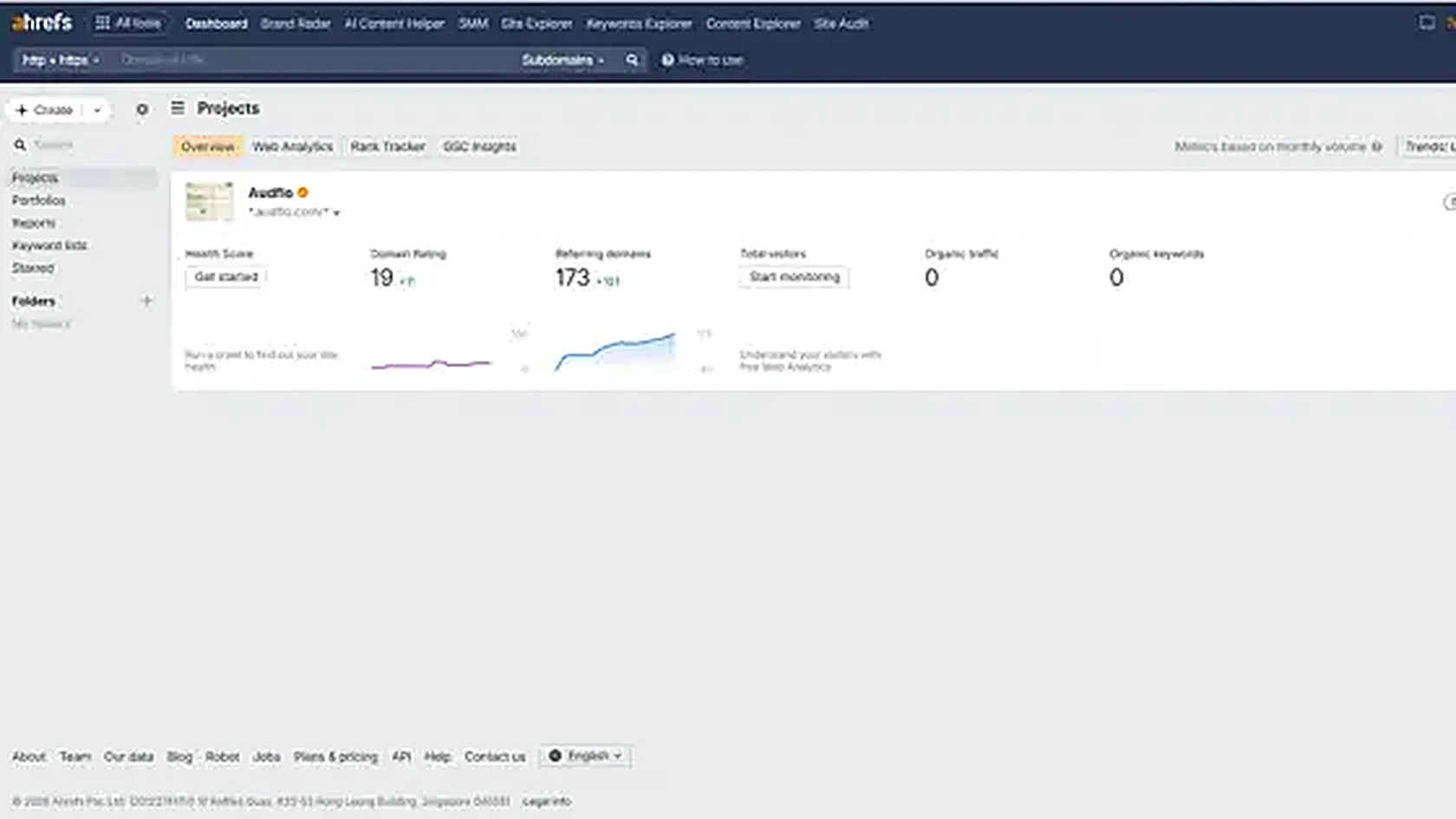Click Get started under Health Score

pyautogui.click(x=226, y=276)
